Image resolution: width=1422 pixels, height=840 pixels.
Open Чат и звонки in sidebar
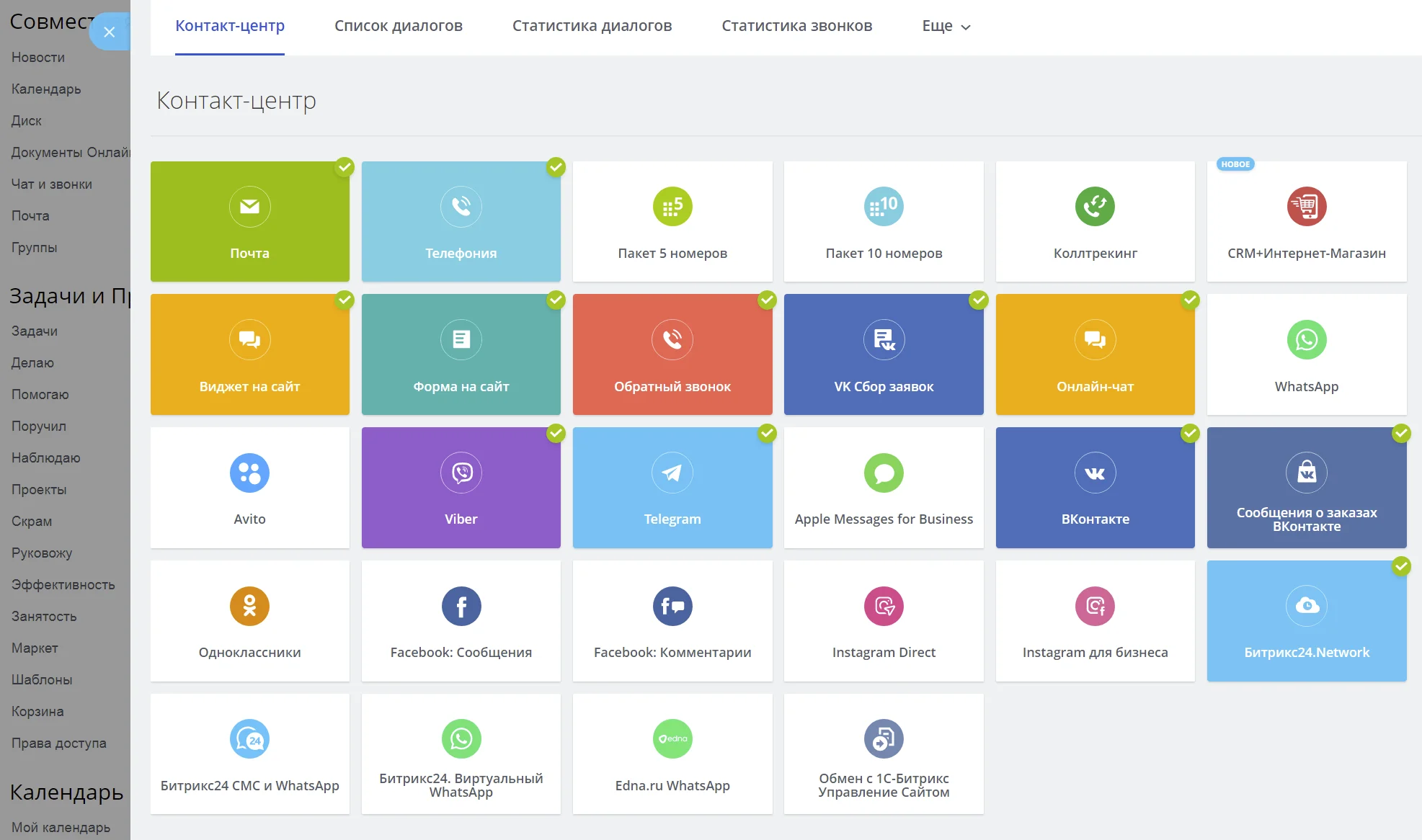tap(52, 184)
